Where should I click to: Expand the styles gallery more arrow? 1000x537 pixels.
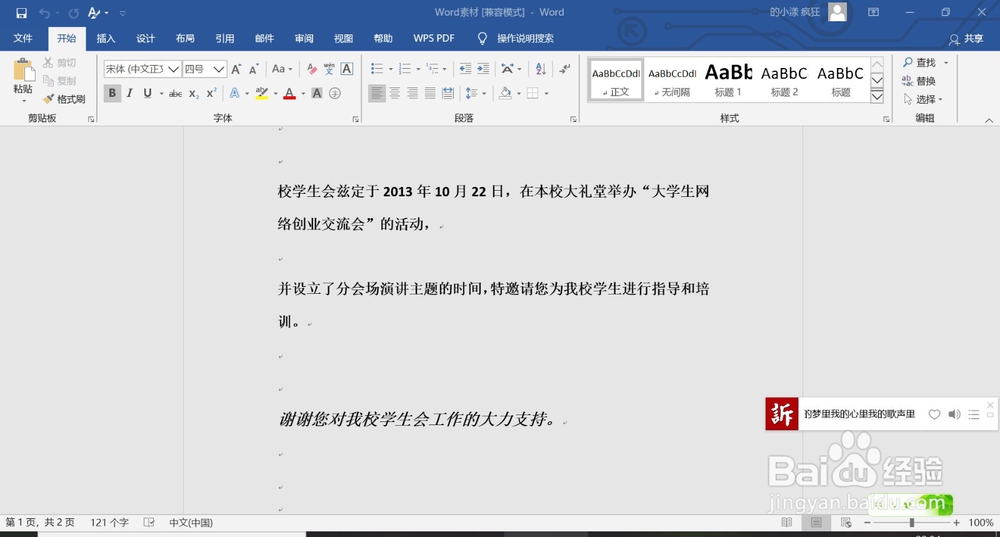point(878,96)
